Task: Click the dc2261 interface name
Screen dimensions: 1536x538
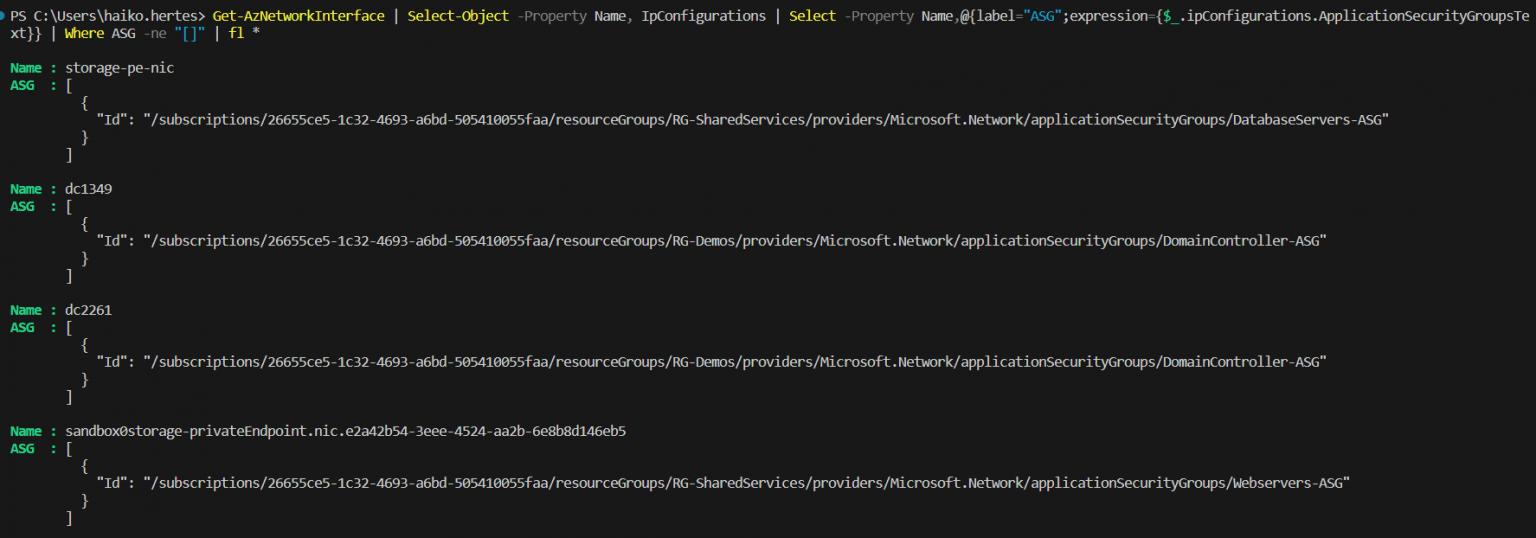Action: coord(88,310)
